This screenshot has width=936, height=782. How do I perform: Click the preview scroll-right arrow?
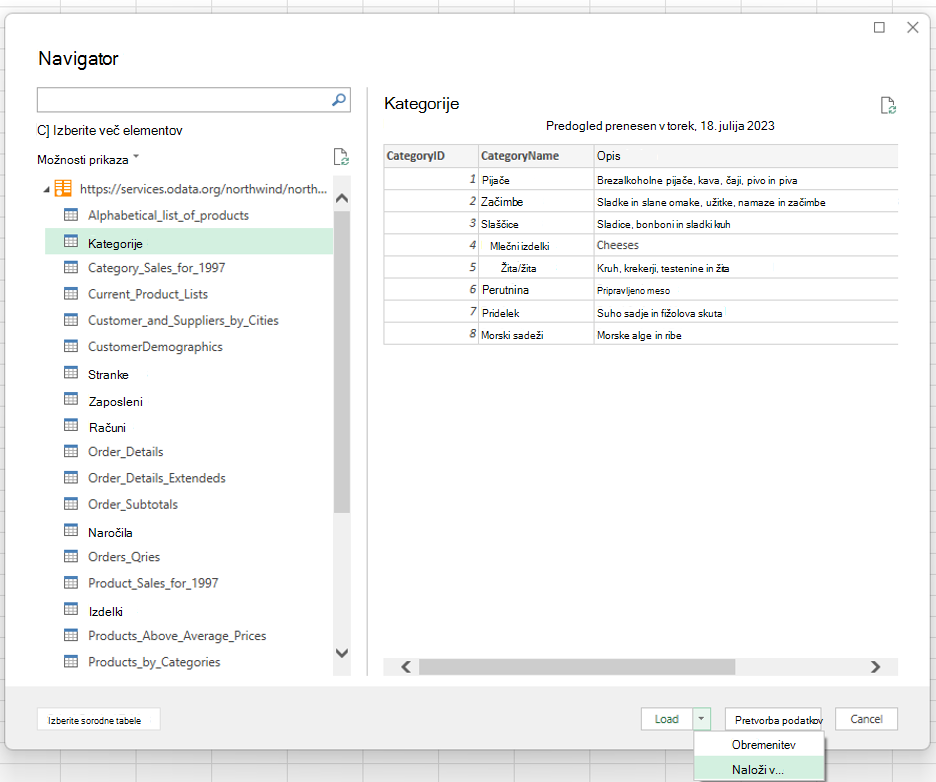tap(875, 667)
